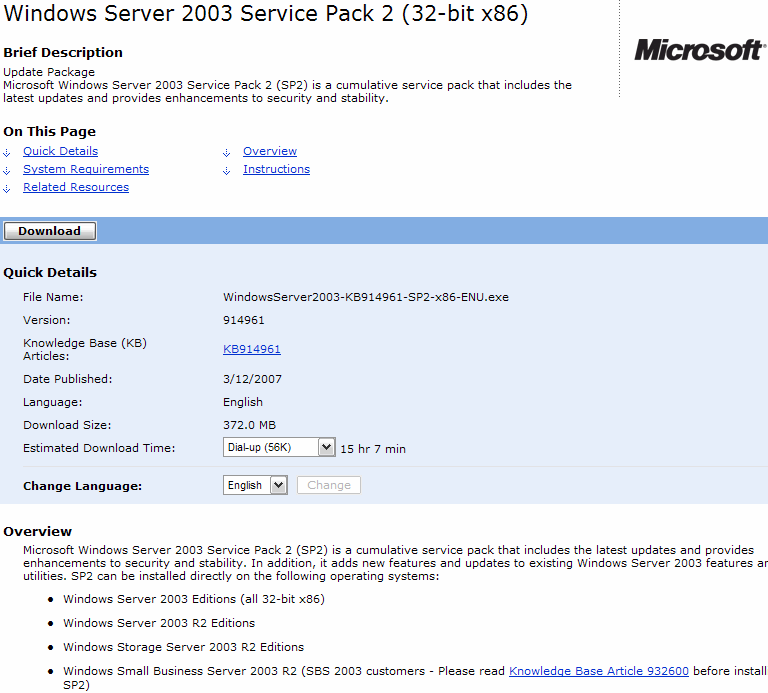Click the Dial-up (56K) dropdown arrow

[327, 447]
